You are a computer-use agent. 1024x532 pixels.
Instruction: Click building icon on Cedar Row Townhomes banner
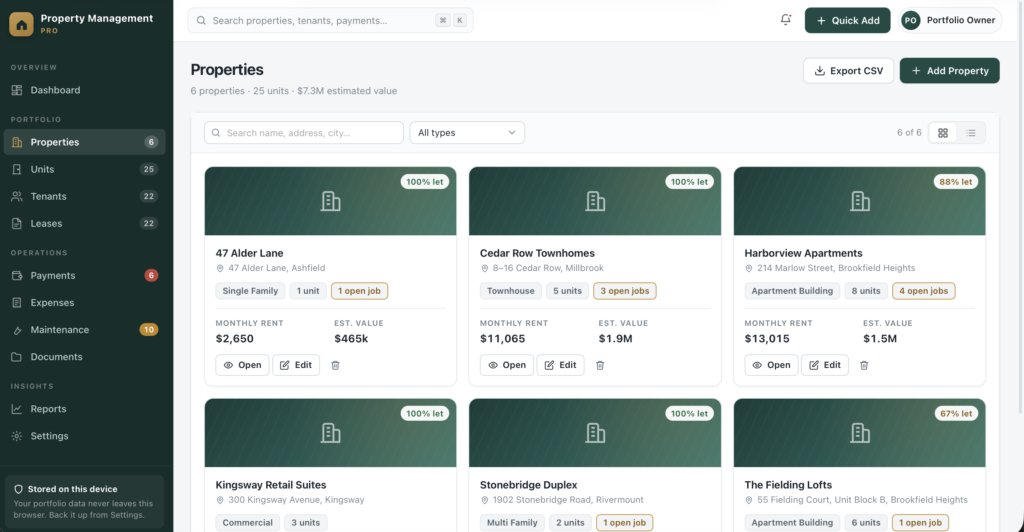tap(595, 201)
